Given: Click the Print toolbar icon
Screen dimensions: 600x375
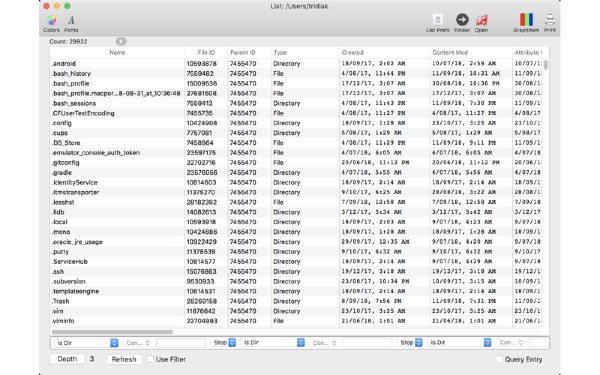Looking at the screenshot, I should 549,23.
